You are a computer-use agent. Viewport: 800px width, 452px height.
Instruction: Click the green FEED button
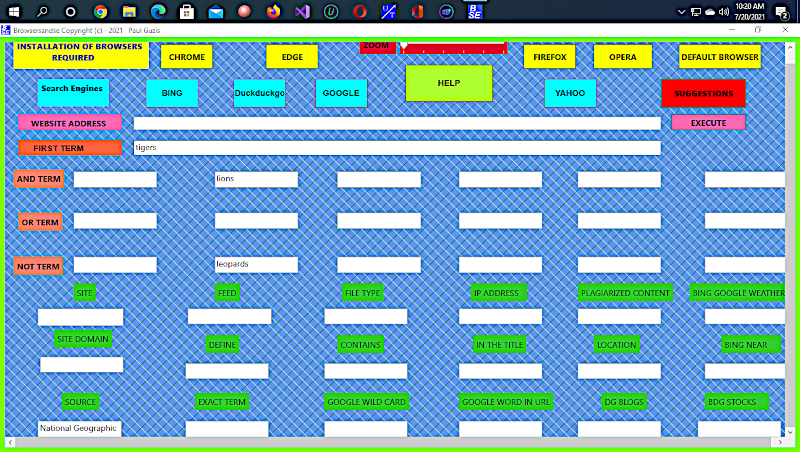pyautogui.click(x=227, y=293)
